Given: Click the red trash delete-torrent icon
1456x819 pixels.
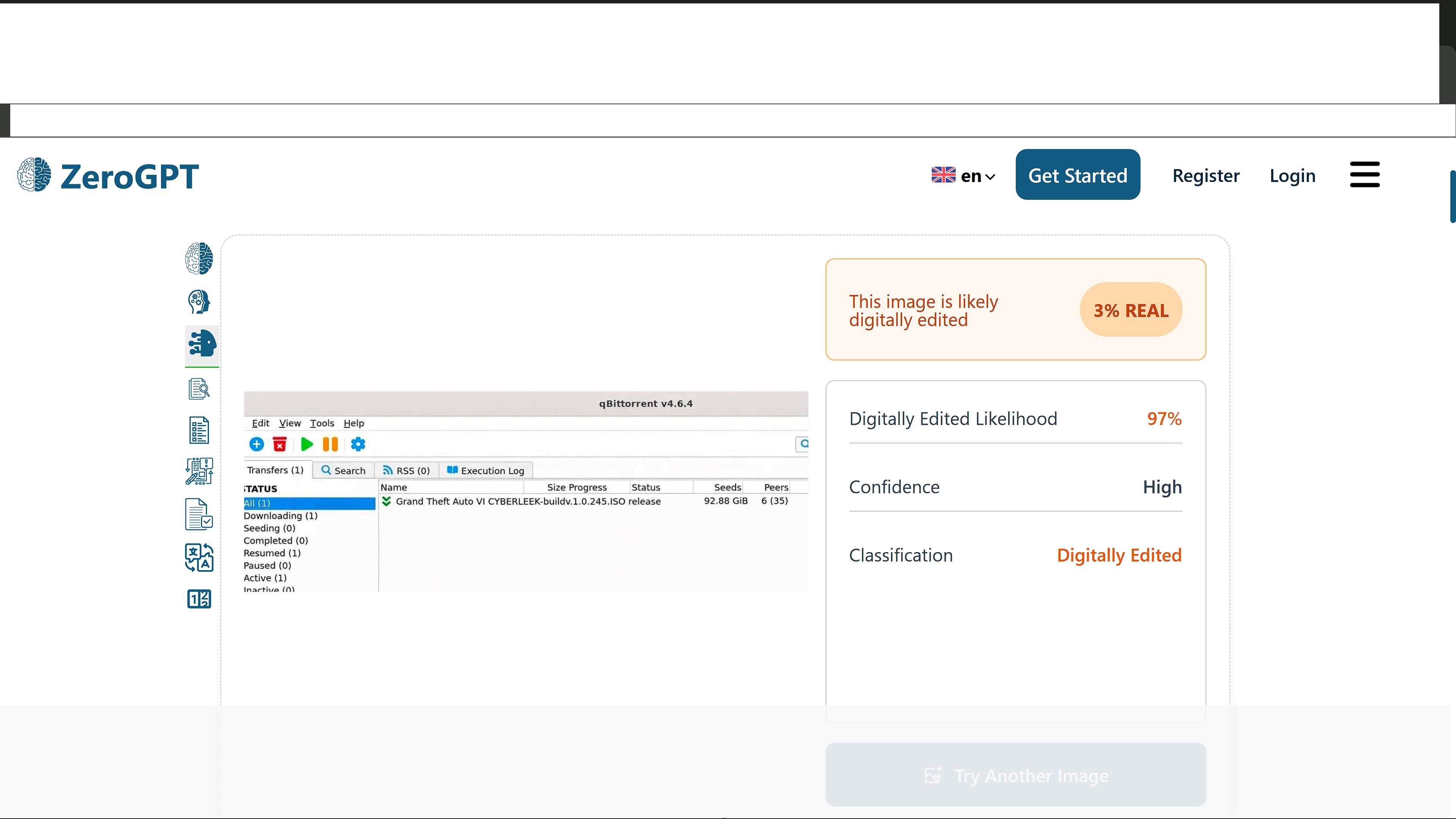Looking at the screenshot, I should 279,444.
